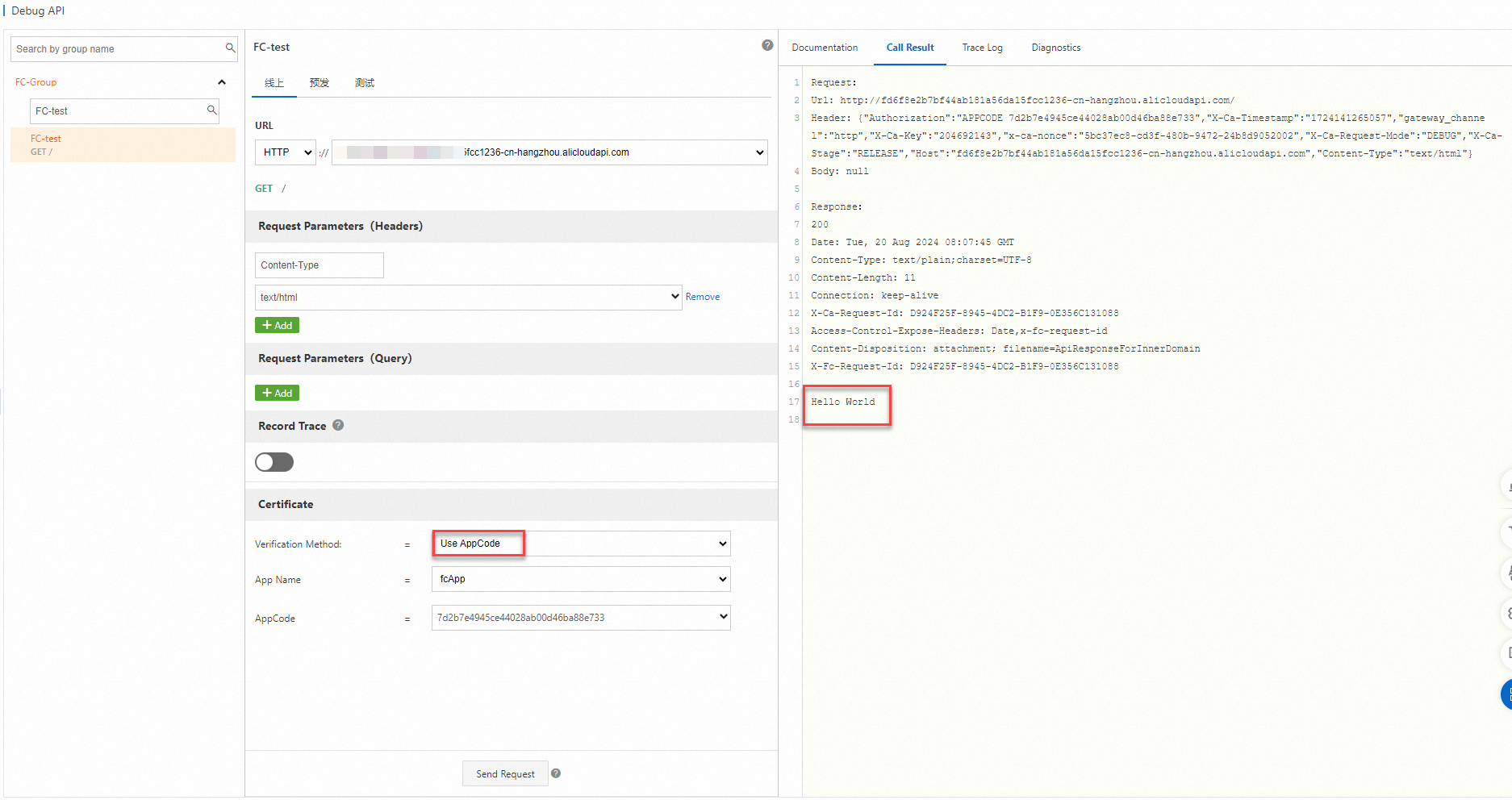Open the Trace Log tab
The image size is (1512, 800).
(982, 48)
